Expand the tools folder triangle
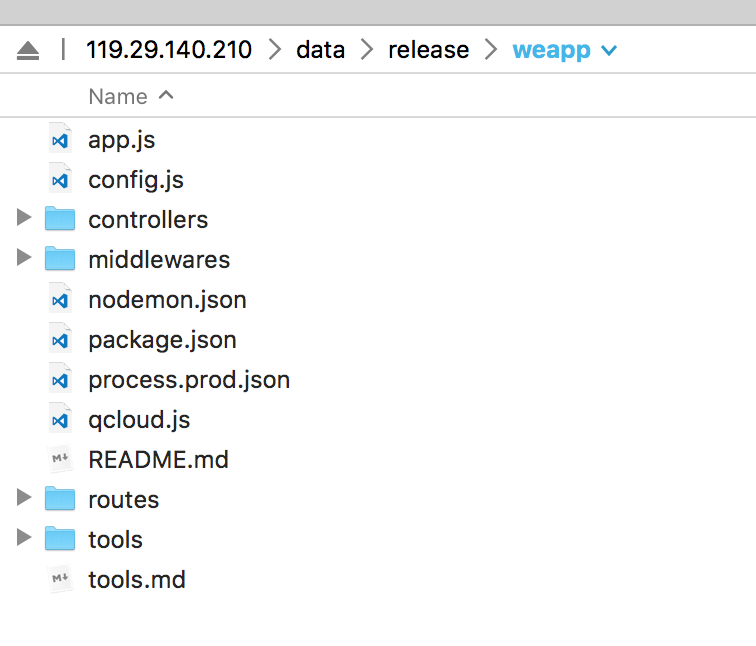This screenshot has height=646, width=756. tap(24, 537)
